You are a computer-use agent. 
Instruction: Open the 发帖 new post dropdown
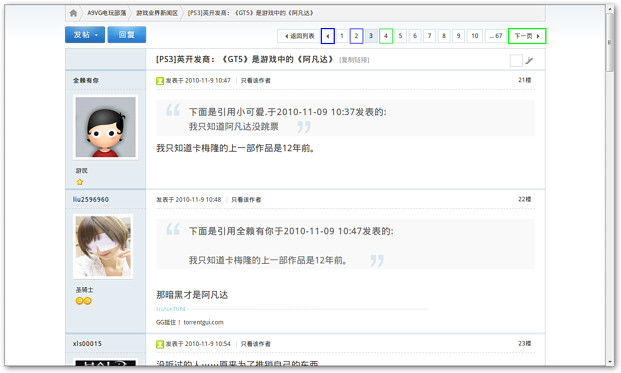click(x=85, y=35)
